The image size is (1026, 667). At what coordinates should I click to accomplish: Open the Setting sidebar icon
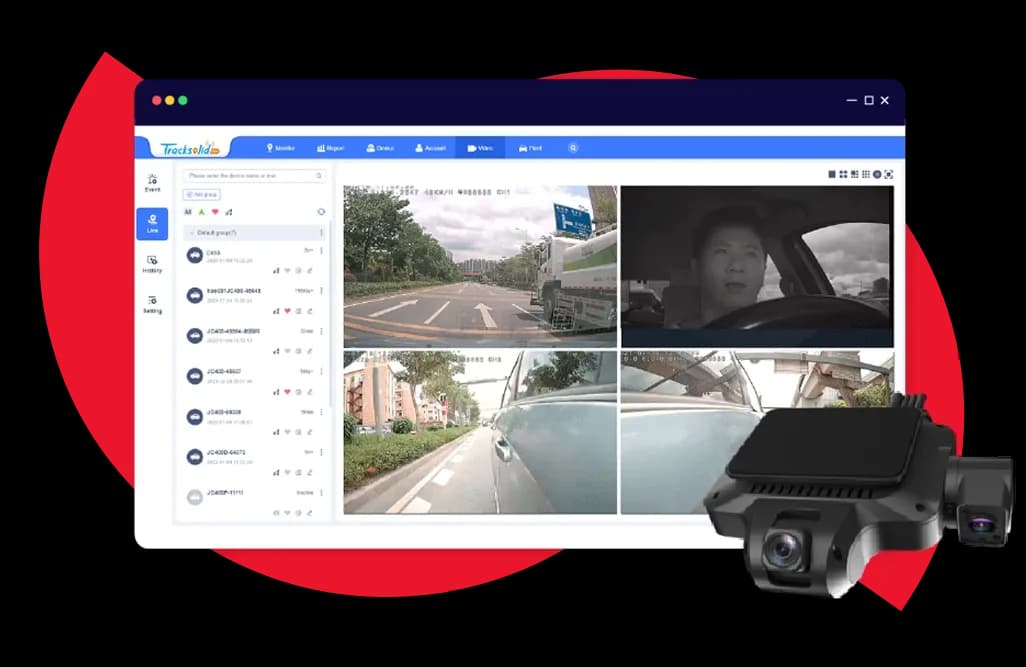[152, 304]
